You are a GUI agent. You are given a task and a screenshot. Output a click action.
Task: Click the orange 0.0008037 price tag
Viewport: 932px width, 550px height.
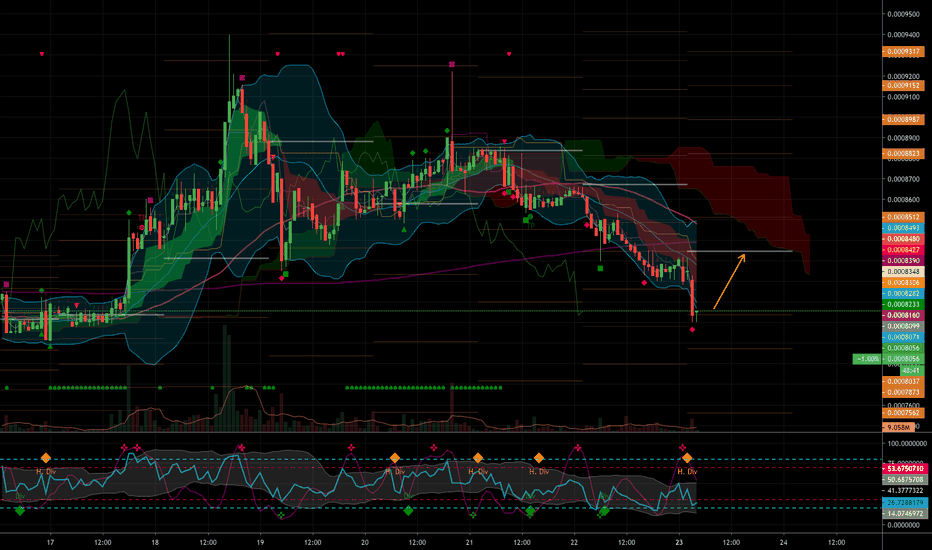903,381
